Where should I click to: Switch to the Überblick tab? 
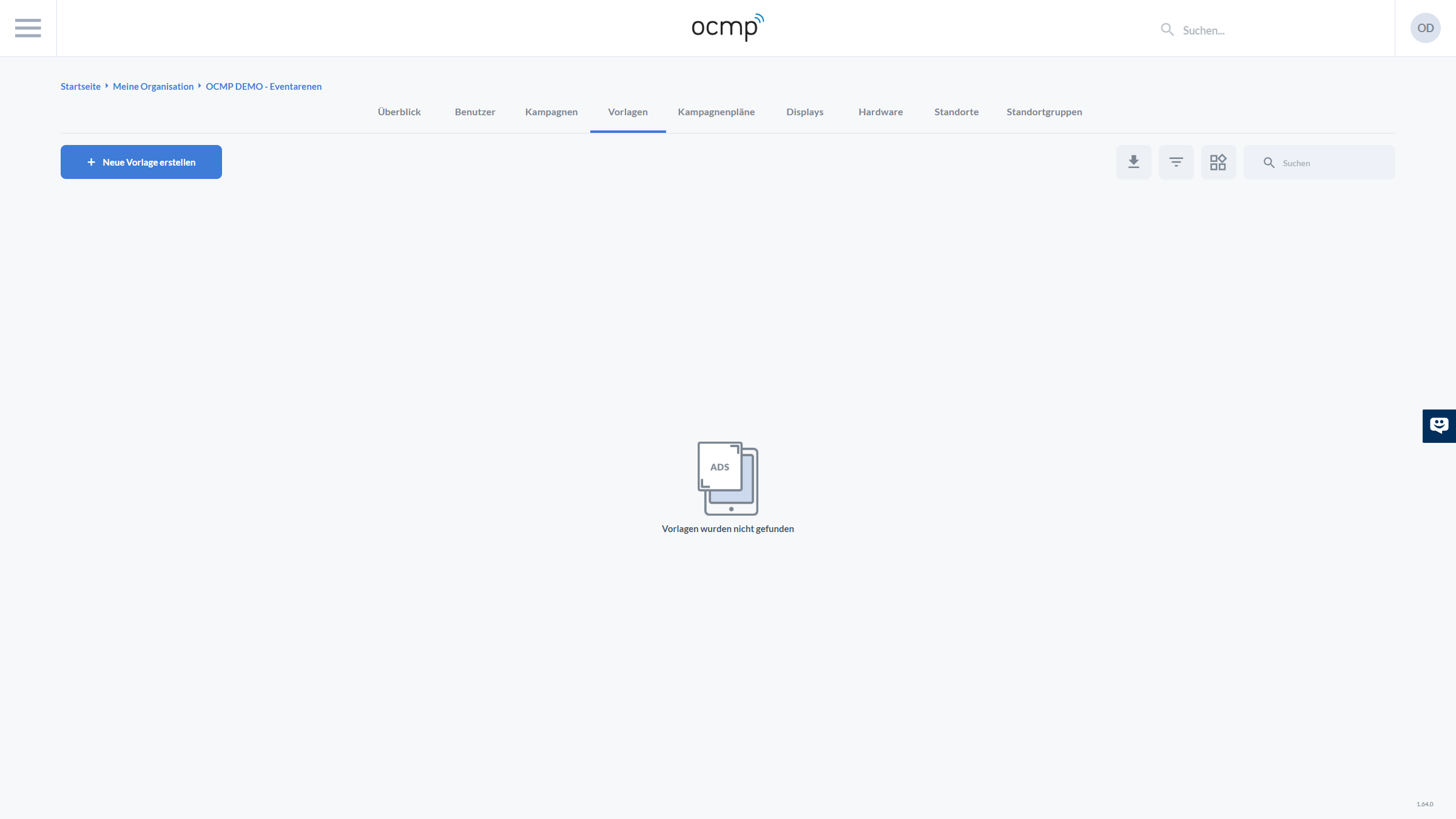[399, 112]
